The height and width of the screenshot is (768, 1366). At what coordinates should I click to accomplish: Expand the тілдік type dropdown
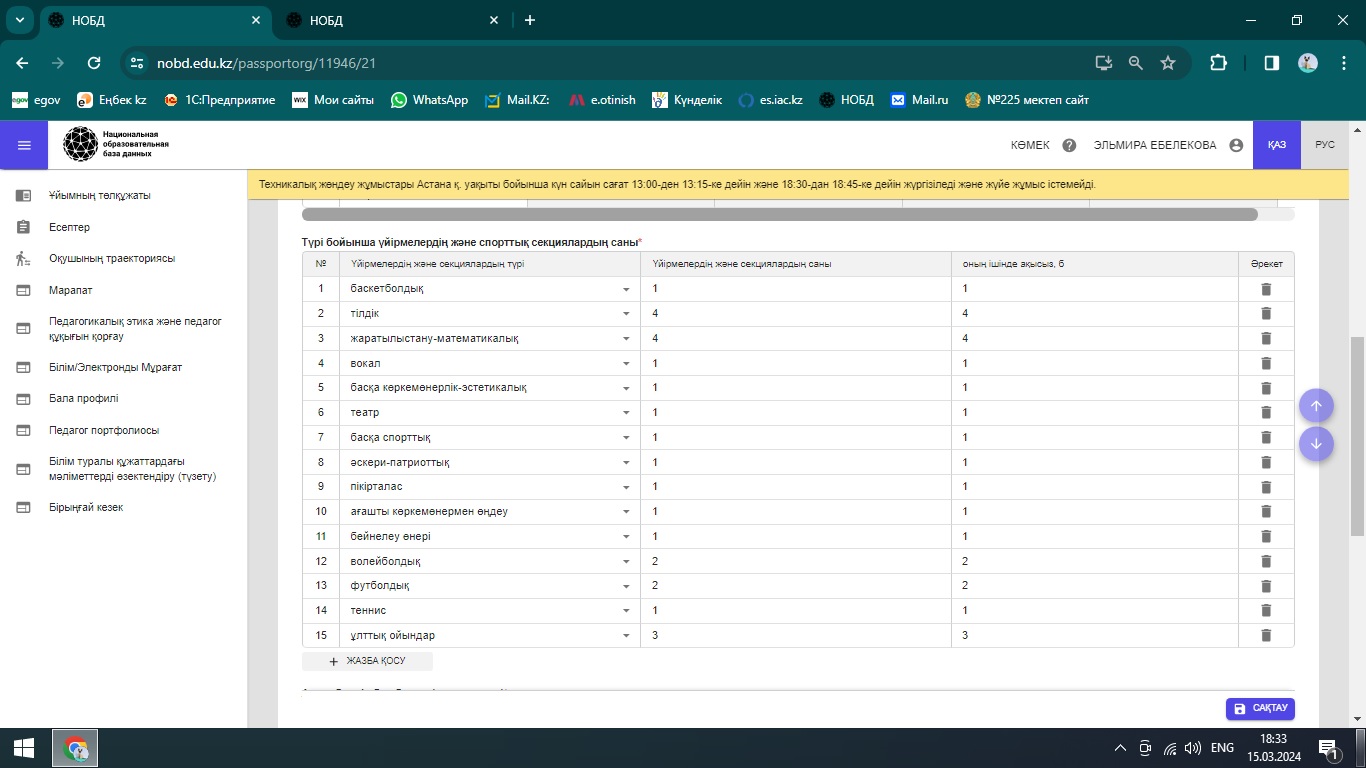tap(626, 314)
